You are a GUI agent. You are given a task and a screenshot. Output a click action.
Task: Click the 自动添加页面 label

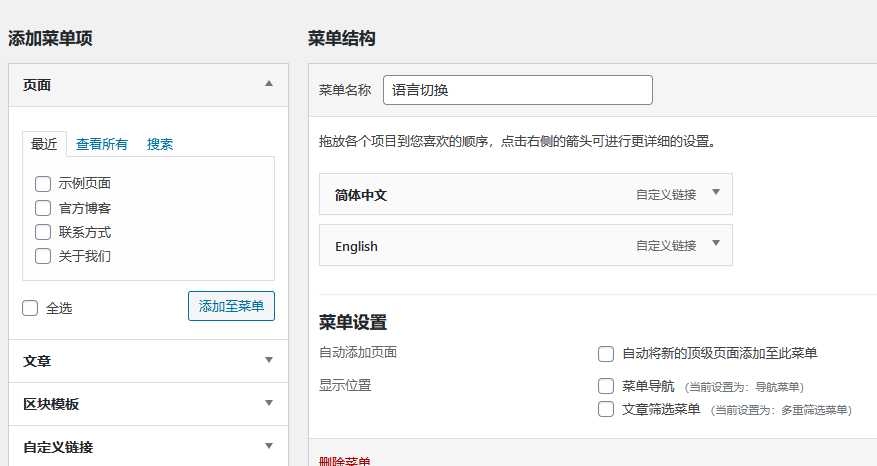point(358,352)
